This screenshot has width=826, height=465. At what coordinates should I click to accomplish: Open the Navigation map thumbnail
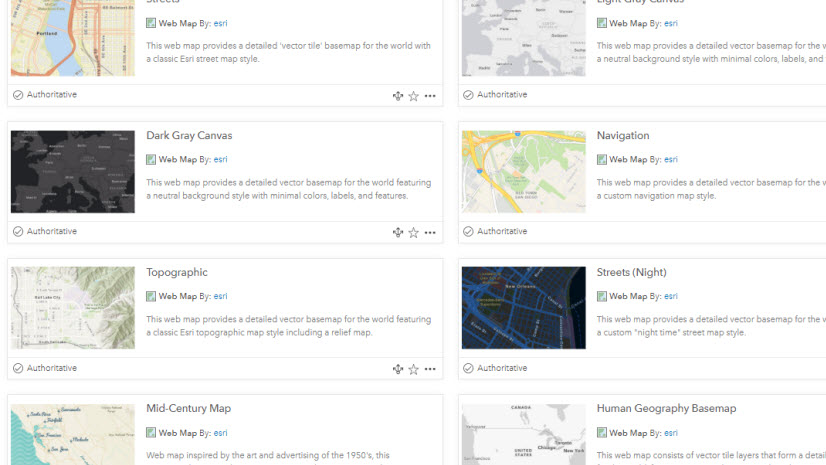tap(524, 172)
